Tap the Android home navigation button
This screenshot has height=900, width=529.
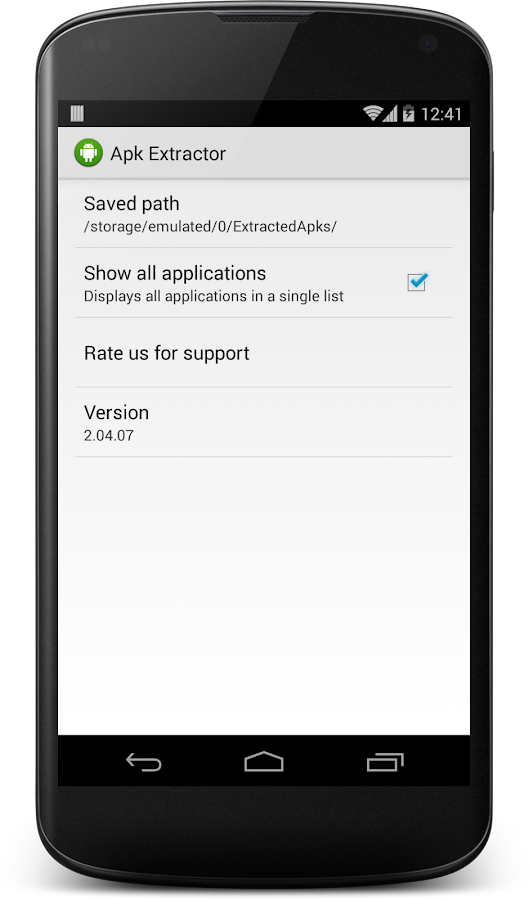264,761
